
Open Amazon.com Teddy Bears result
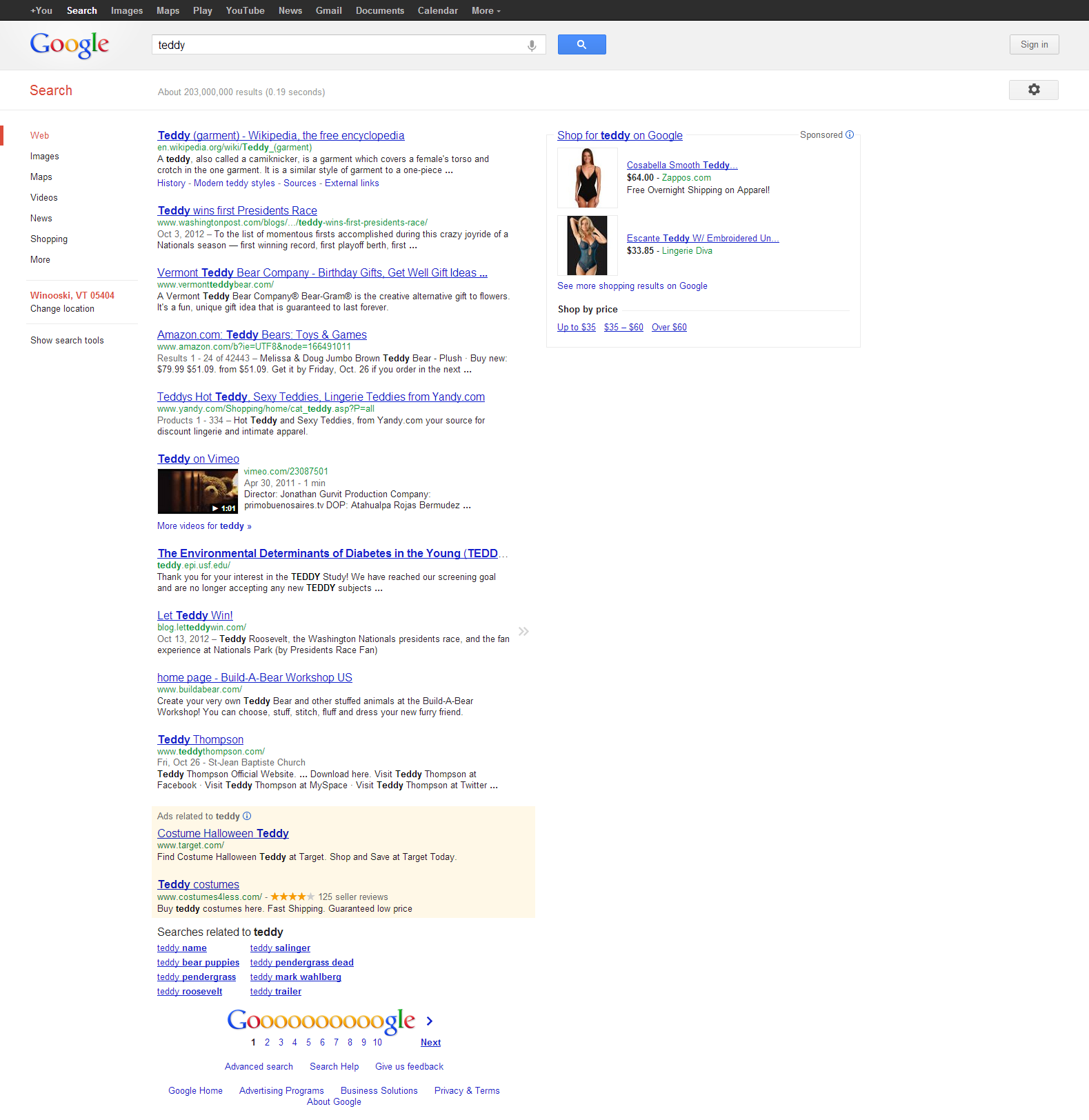pos(262,334)
